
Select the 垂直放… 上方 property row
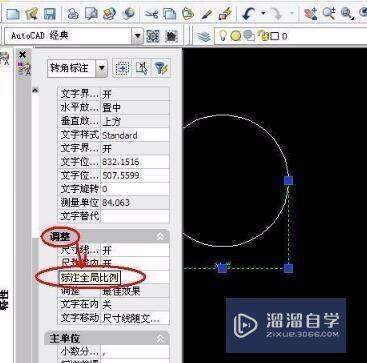point(113,122)
